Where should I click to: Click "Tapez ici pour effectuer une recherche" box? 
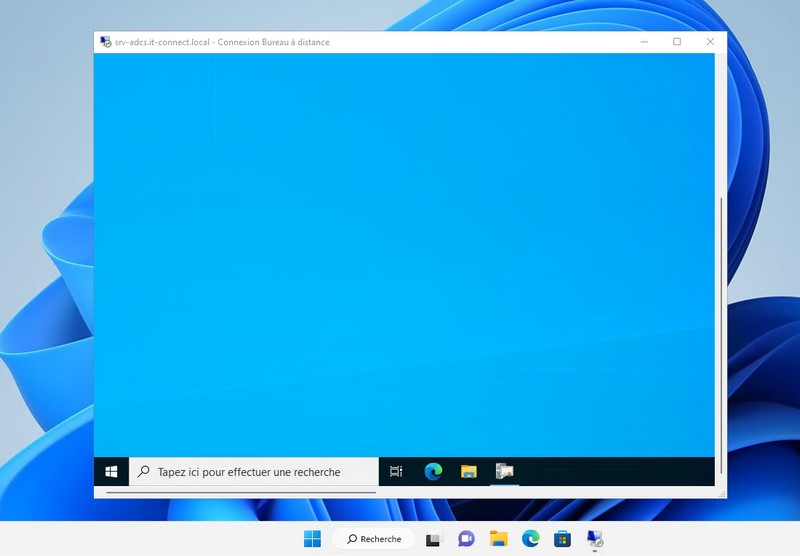pos(255,472)
